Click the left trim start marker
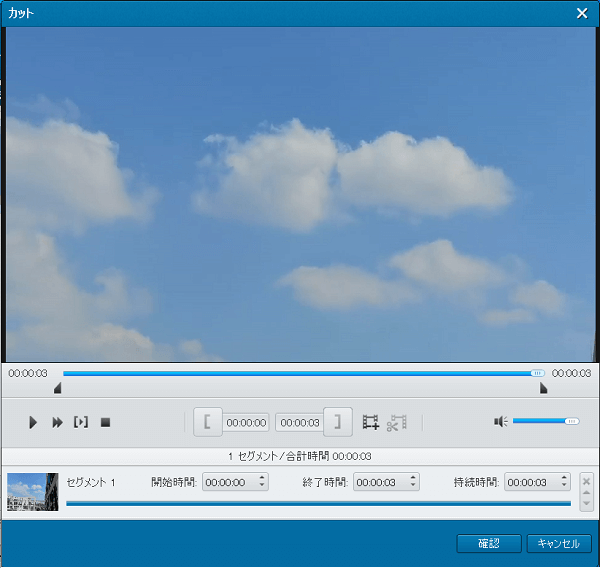The image size is (600, 568). [58, 388]
